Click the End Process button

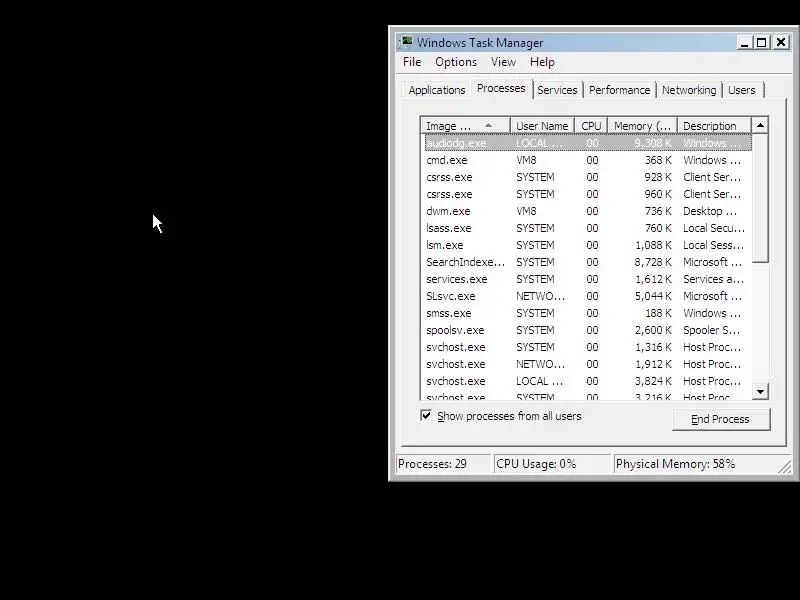(721, 419)
